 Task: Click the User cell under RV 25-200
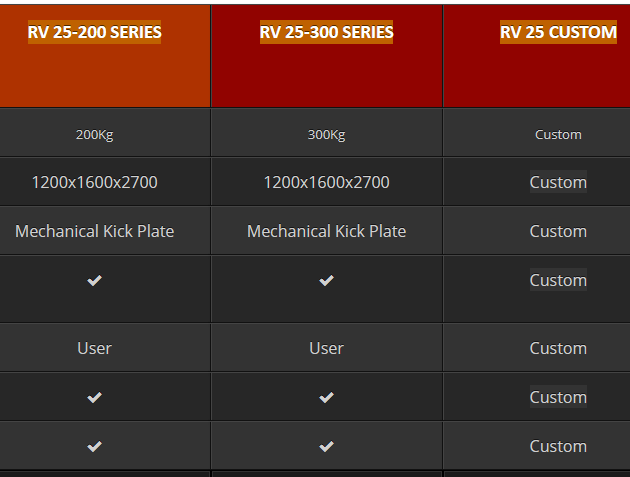[94, 348]
